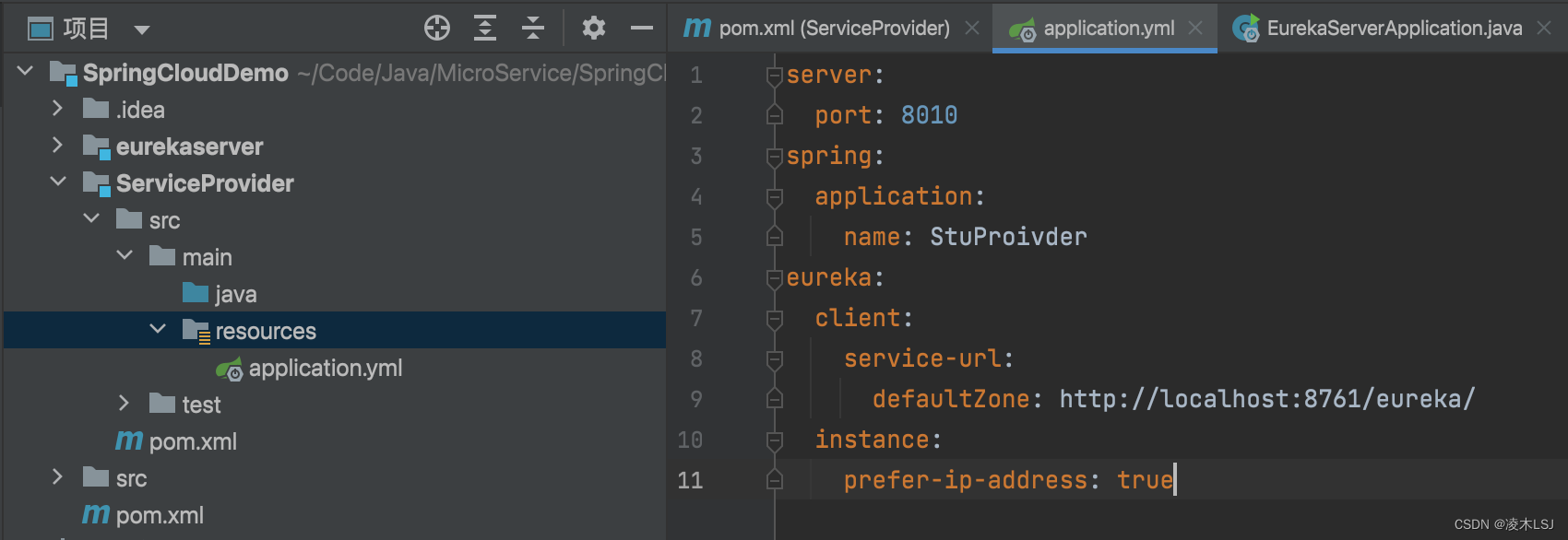Click the value true on line 11
This screenshot has height=540, width=1568.
click(1145, 480)
